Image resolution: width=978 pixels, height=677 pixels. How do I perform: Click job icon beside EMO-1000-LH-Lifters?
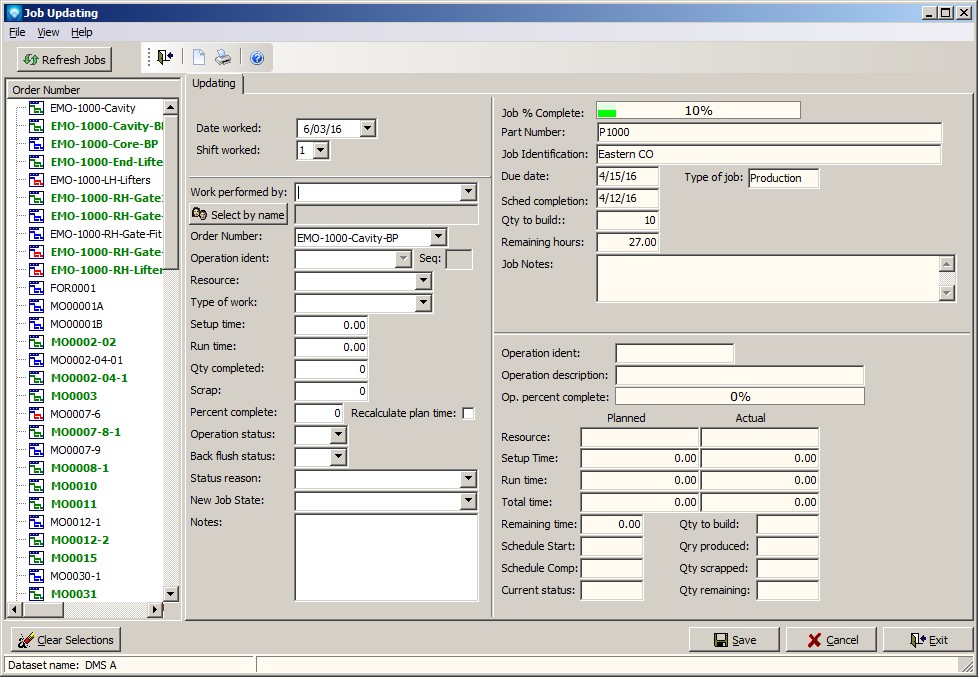37,180
